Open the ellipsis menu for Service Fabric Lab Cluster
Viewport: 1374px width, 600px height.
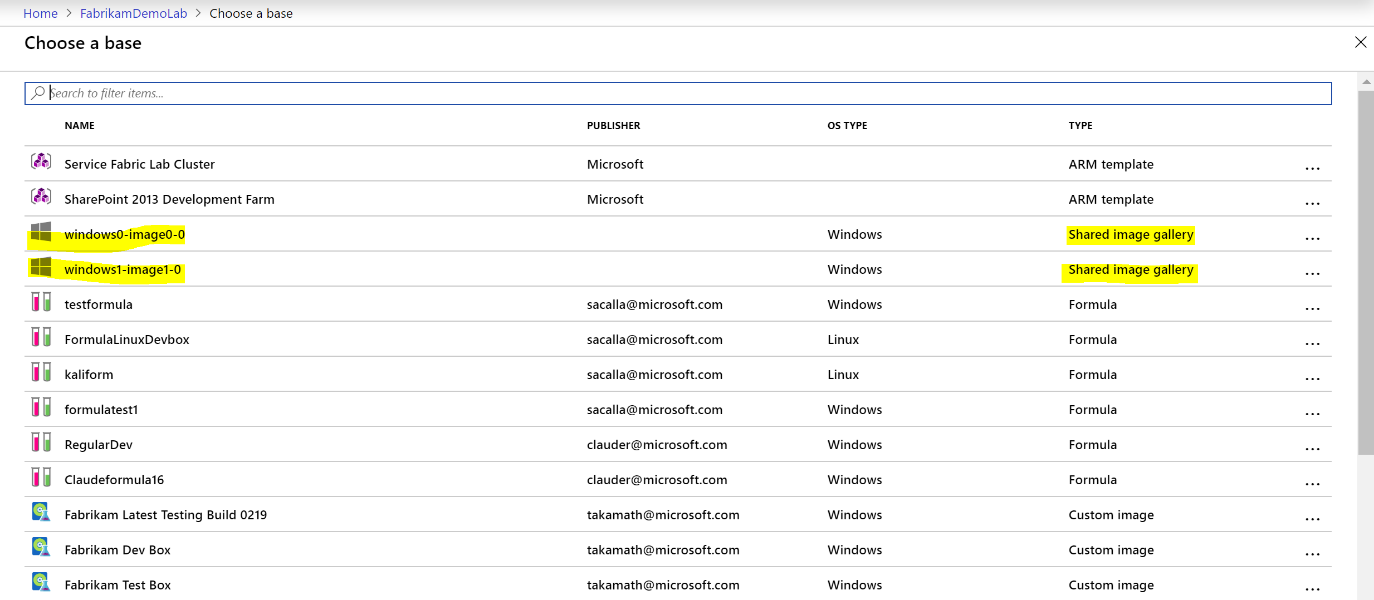click(1313, 168)
